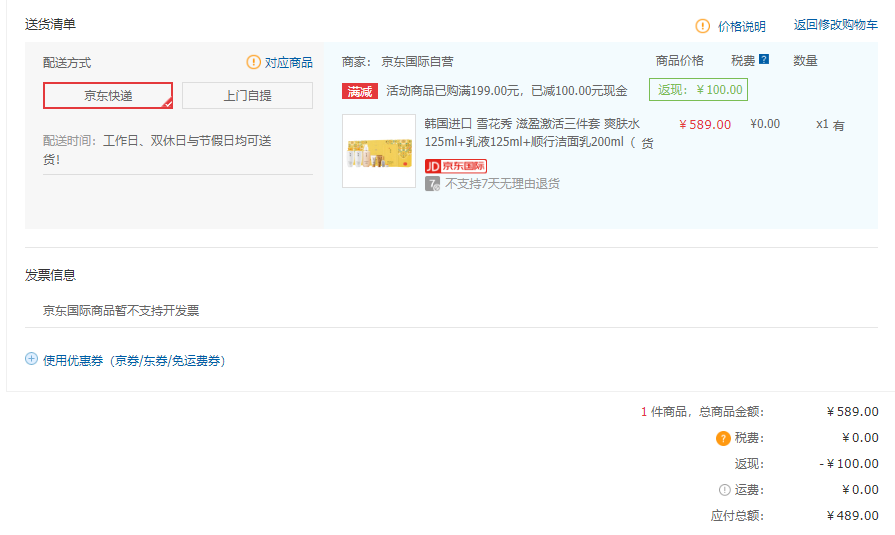Click 京东国际商品暂不支持开发票 notice

tap(121, 311)
